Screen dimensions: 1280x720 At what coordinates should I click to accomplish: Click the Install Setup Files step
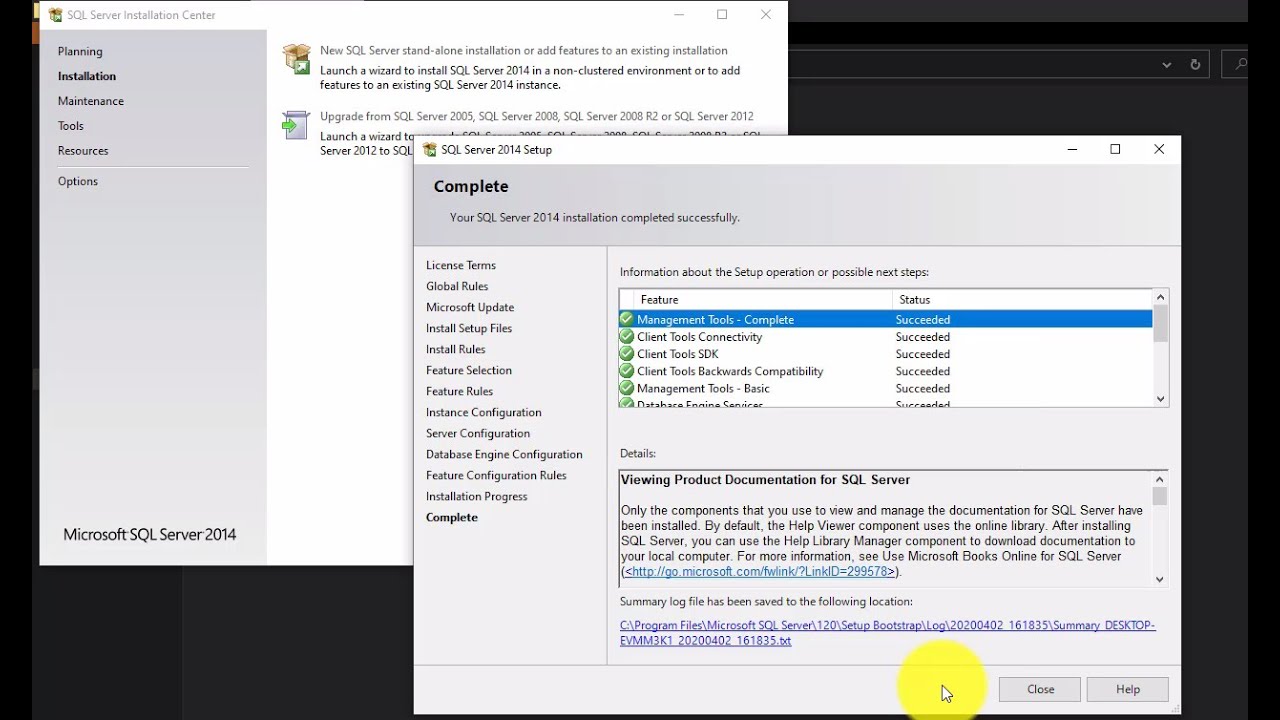(469, 328)
